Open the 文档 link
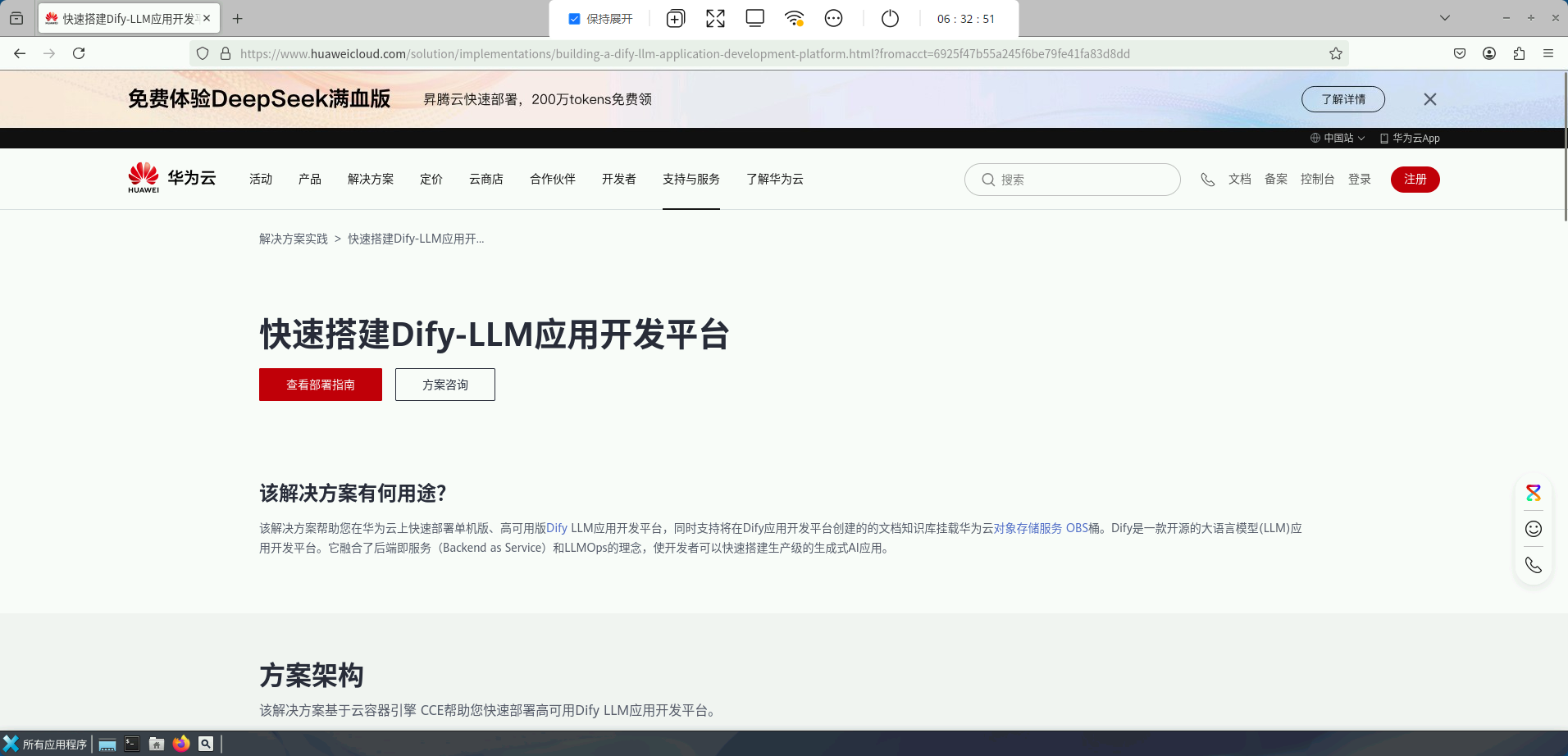1568x756 pixels. (1240, 179)
